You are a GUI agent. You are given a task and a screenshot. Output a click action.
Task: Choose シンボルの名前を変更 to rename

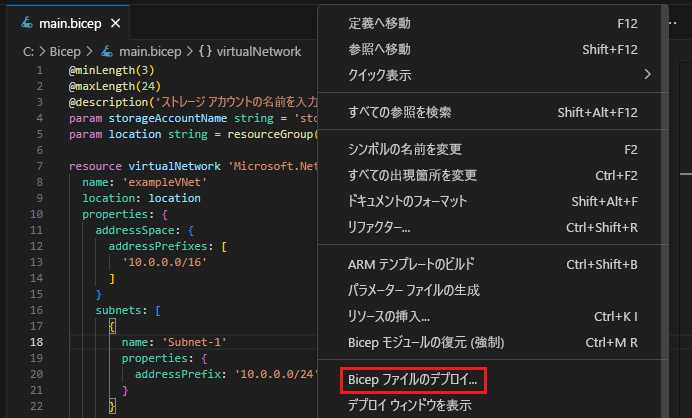404,150
